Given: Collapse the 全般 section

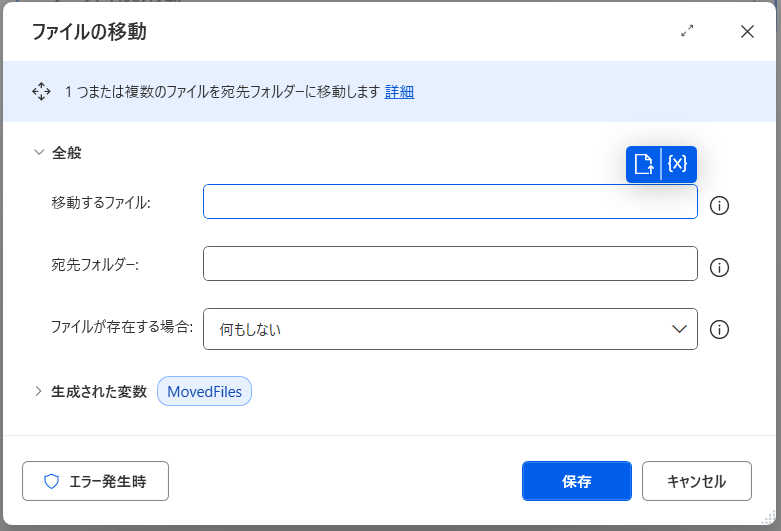Looking at the screenshot, I should pyautogui.click(x=39, y=153).
